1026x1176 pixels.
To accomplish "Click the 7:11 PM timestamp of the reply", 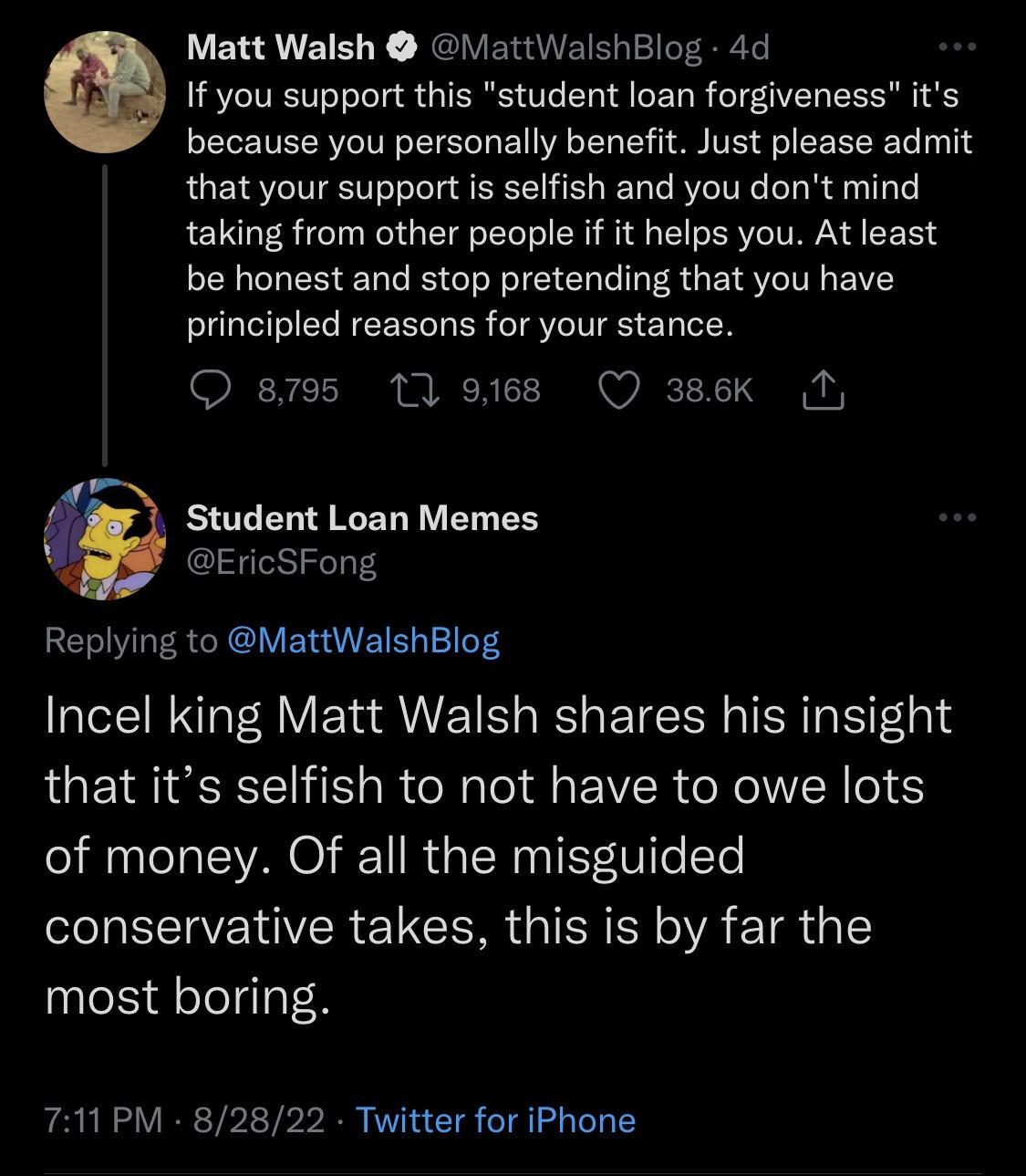I will [x=100, y=1120].
